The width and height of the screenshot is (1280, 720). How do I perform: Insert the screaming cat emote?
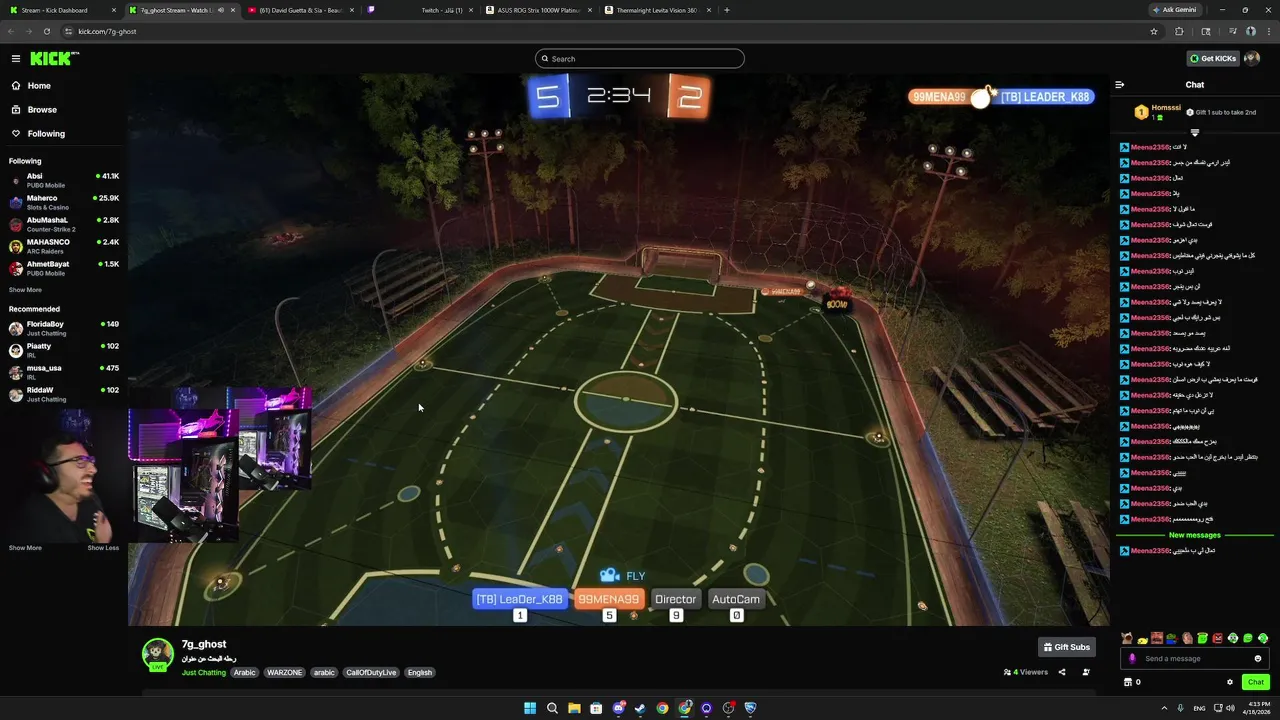tap(1127, 638)
